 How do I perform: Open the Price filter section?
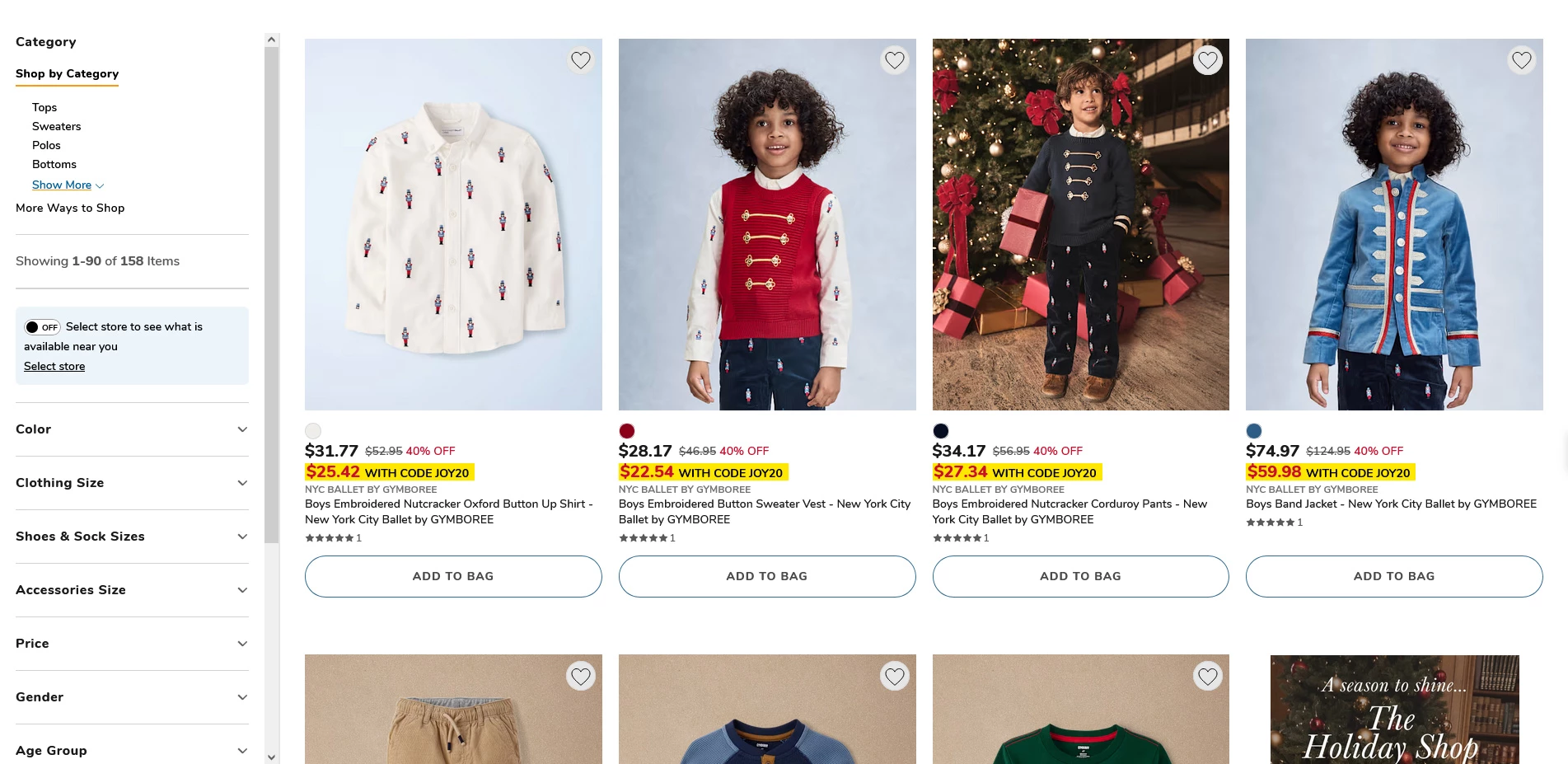132,644
